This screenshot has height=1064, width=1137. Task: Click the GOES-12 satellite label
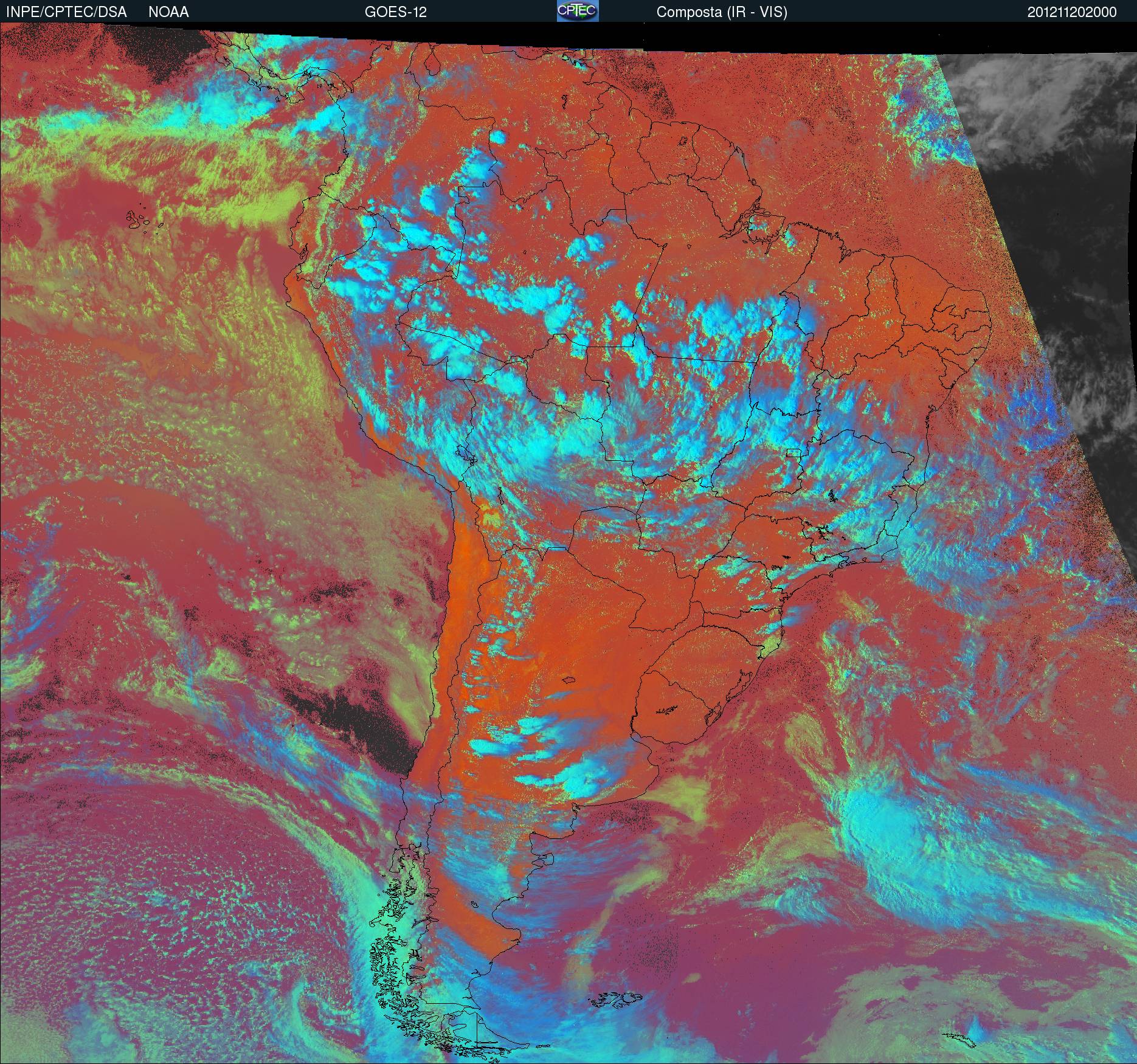[395, 12]
